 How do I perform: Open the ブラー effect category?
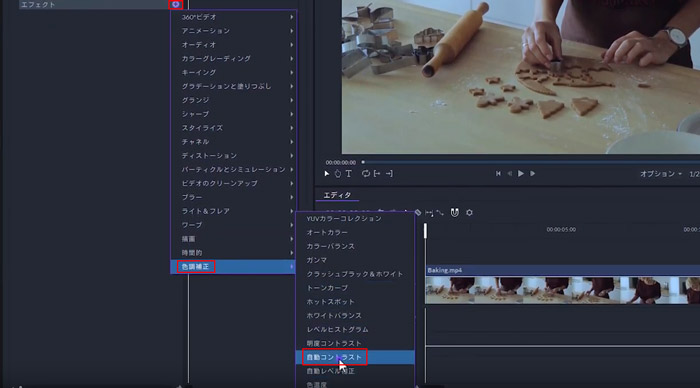point(233,197)
